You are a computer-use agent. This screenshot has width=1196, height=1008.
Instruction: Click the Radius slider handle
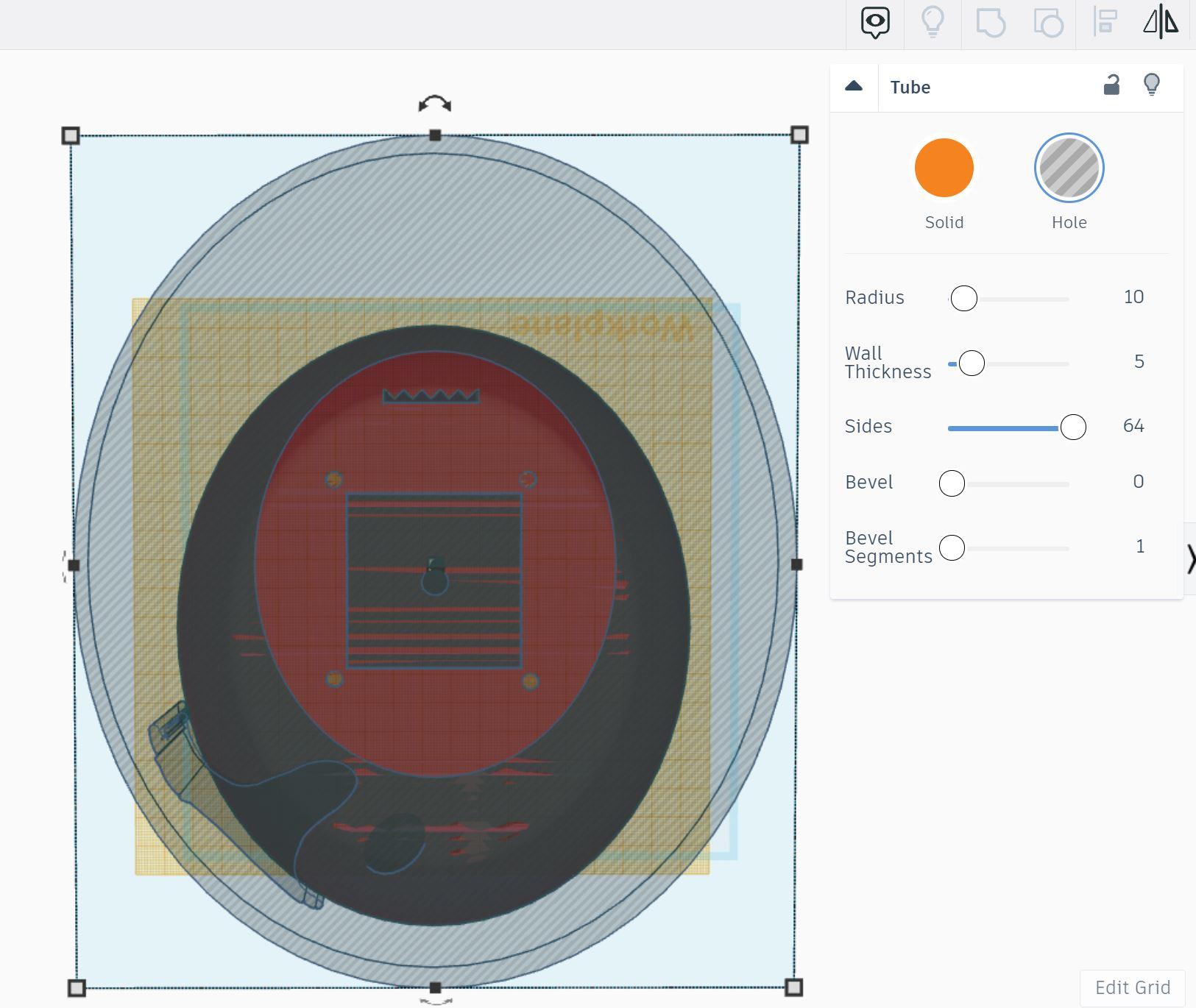pyautogui.click(x=963, y=298)
